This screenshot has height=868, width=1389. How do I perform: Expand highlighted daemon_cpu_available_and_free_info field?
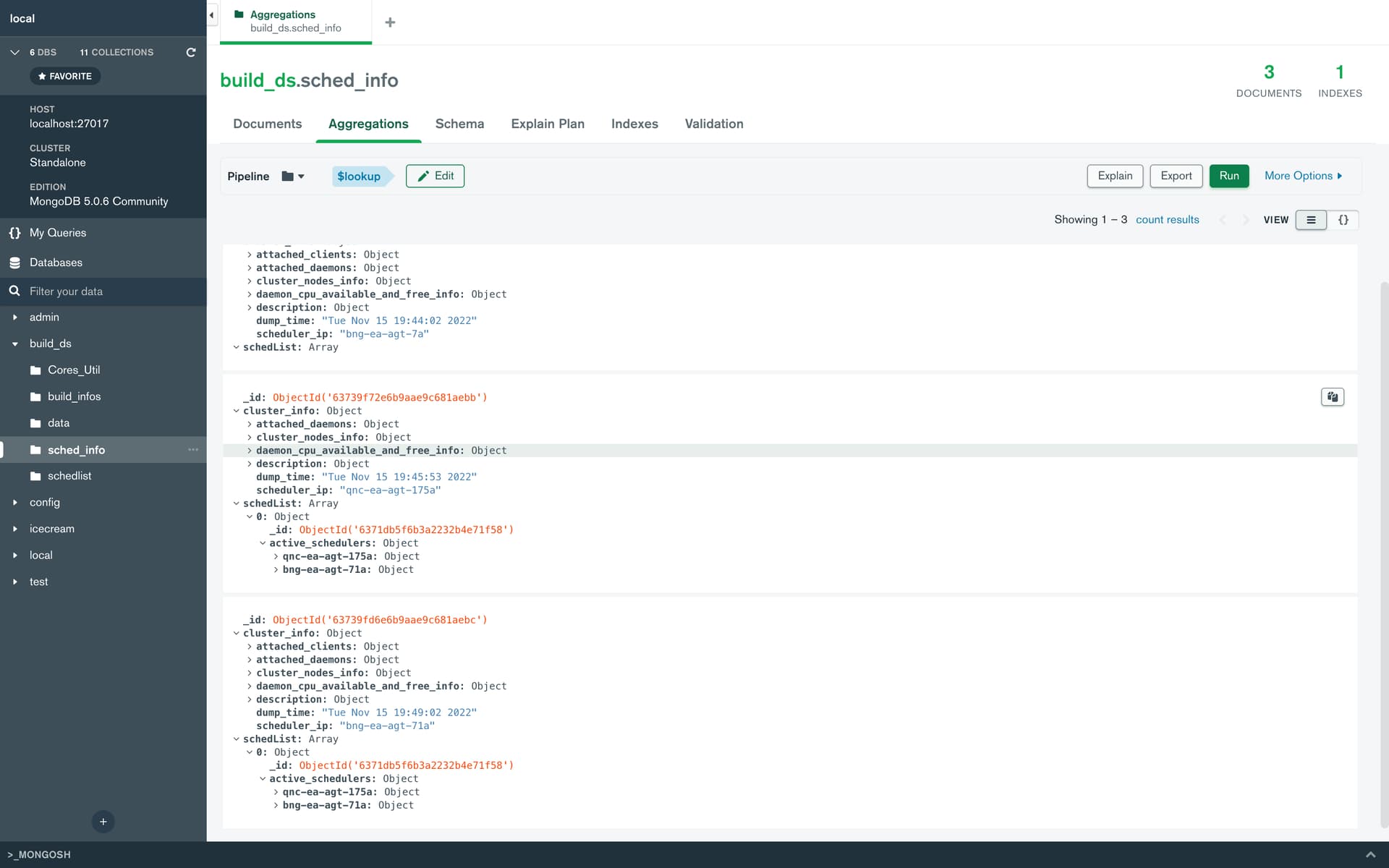(x=250, y=451)
